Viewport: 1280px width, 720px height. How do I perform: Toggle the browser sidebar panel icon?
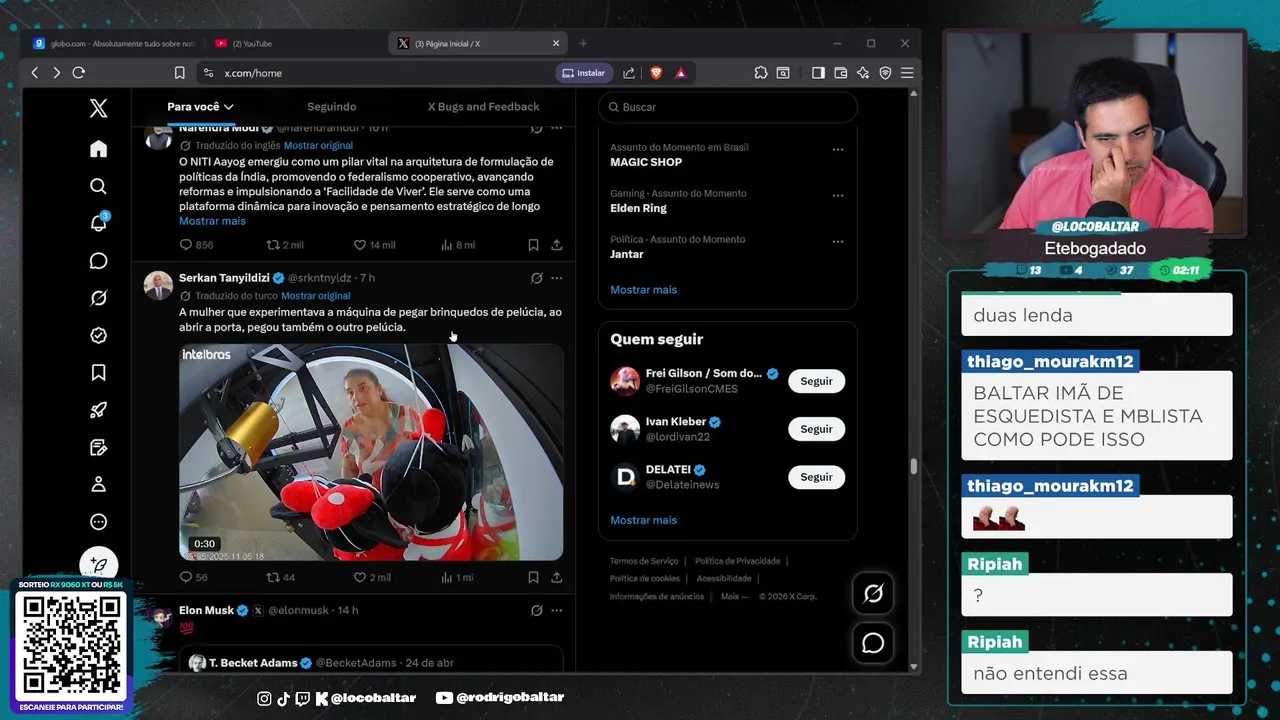(818, 73)
